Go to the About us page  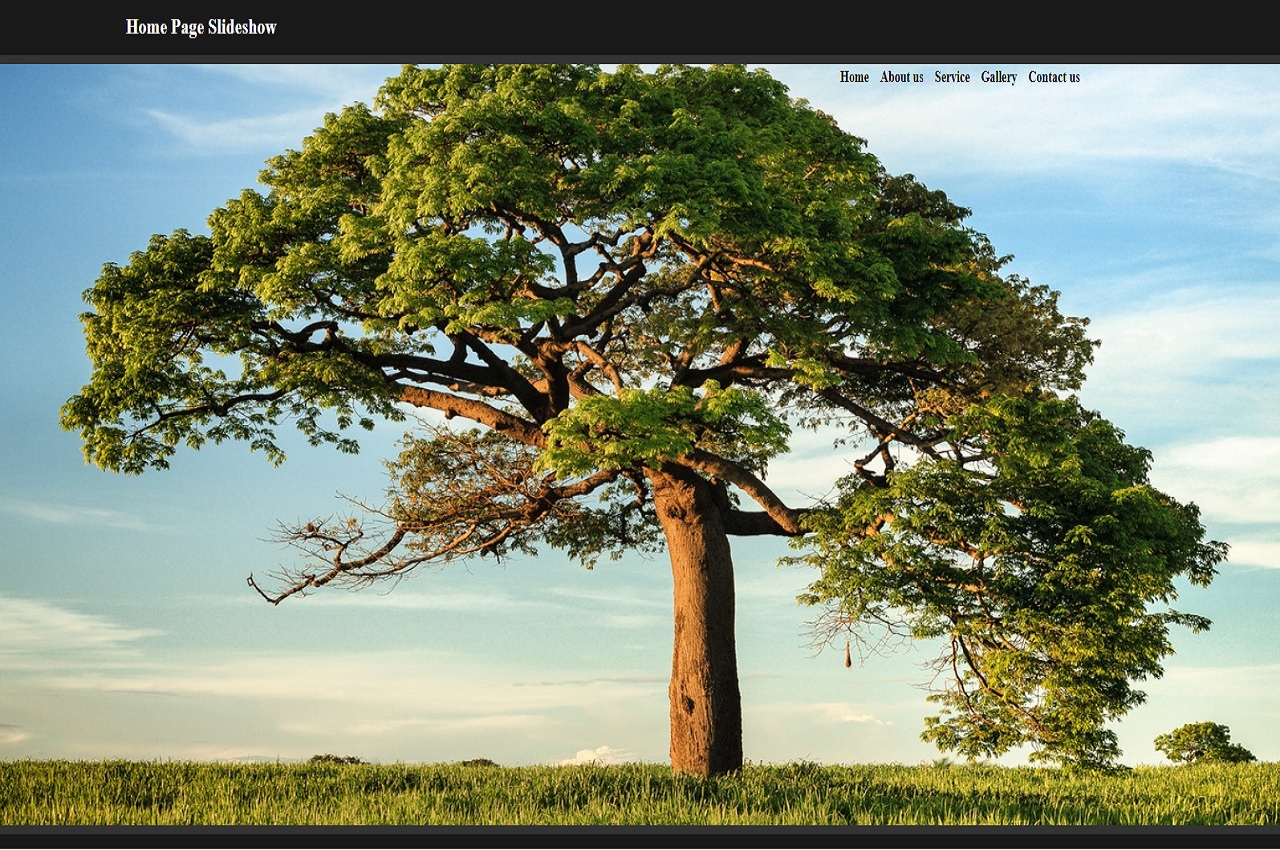click(902, 77)
